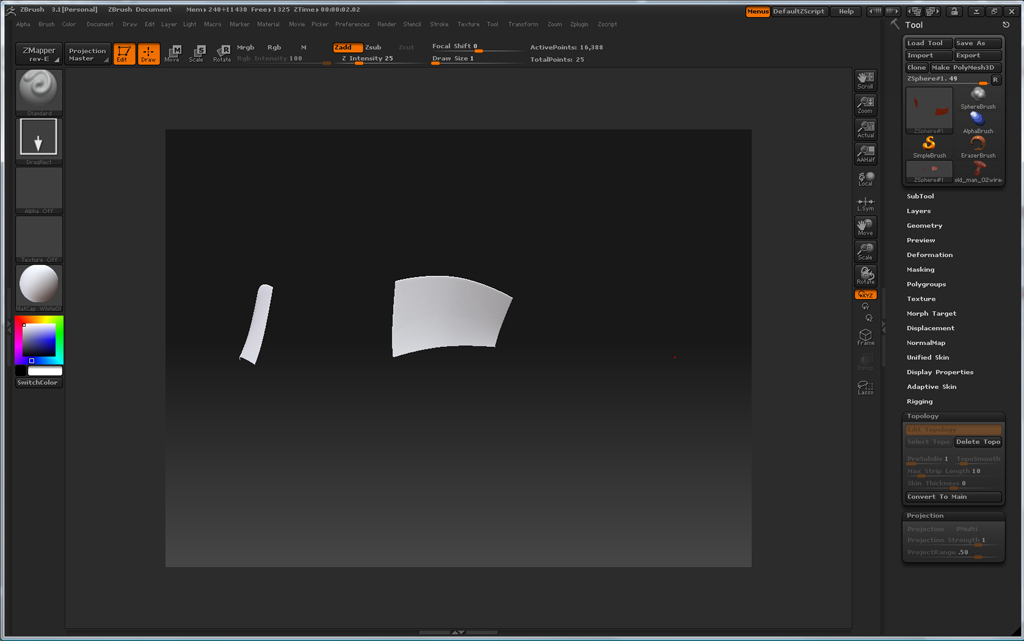Activate the Draw mode button
The width and height of the screenshot is (1024, 641).
[149, 54]
